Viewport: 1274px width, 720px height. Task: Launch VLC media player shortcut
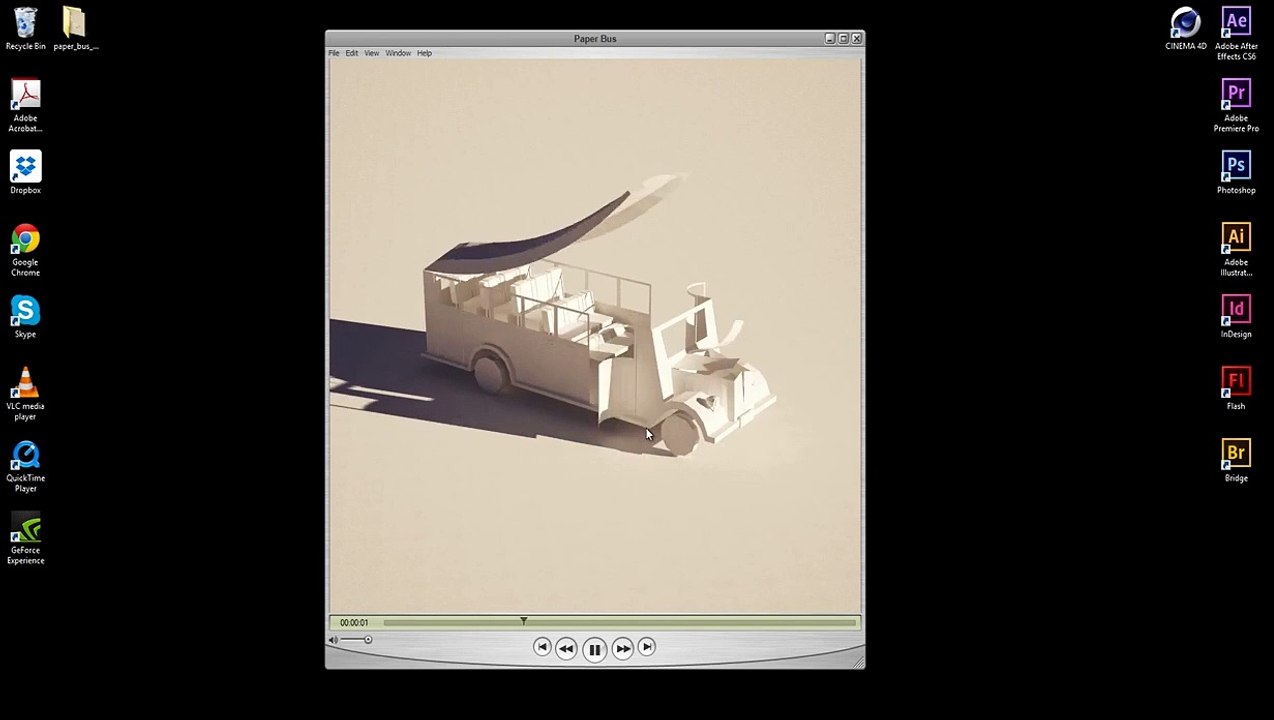(25, 394)
